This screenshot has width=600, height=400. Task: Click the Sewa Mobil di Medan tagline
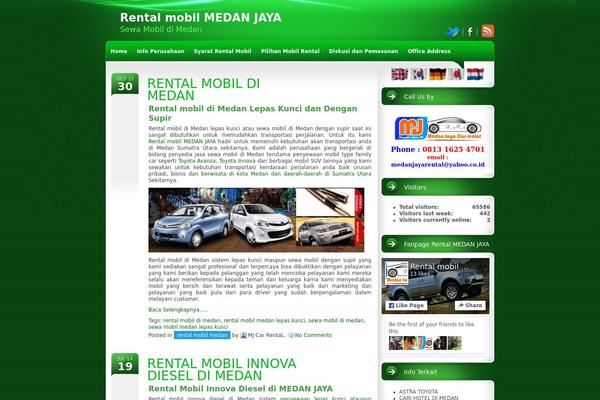pyautogui.click(x=161, y=29)
